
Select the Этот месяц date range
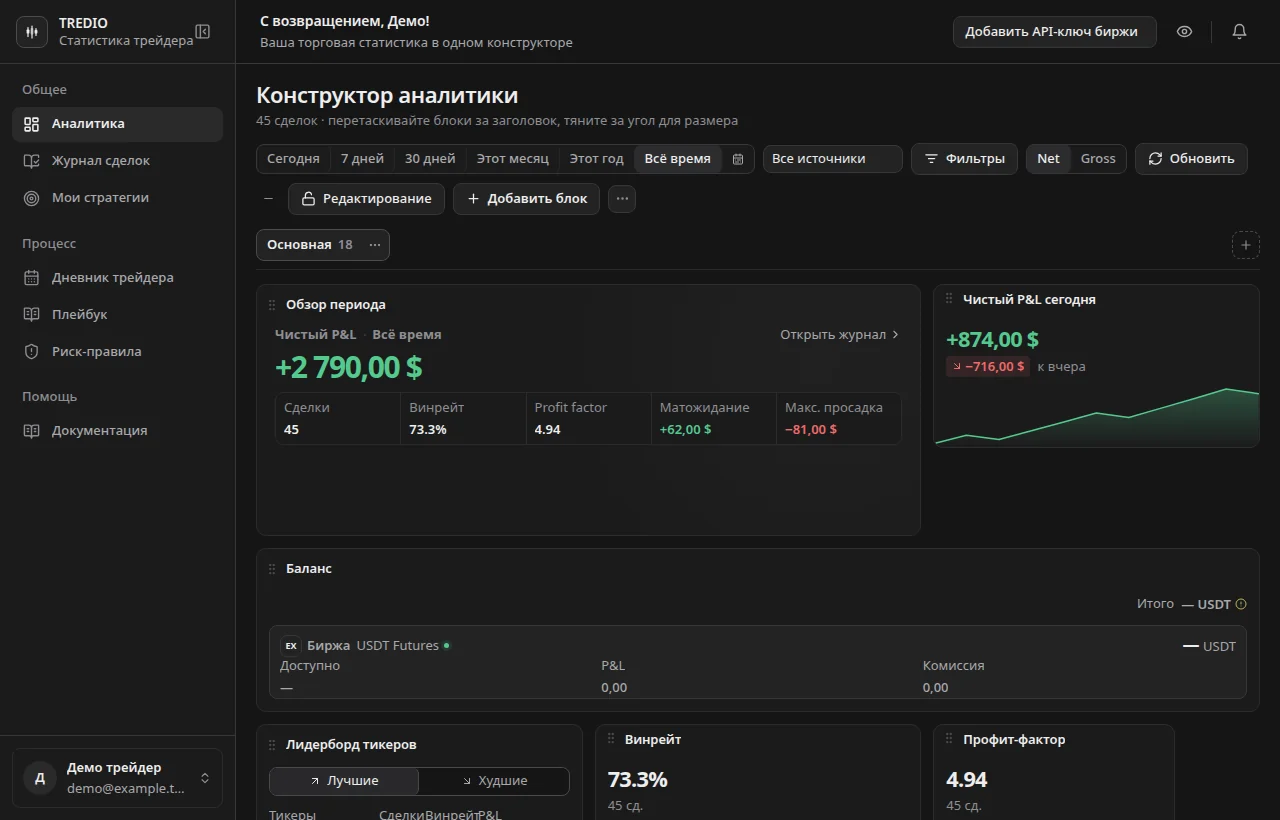pyautogui.click(x=513, y=159)
